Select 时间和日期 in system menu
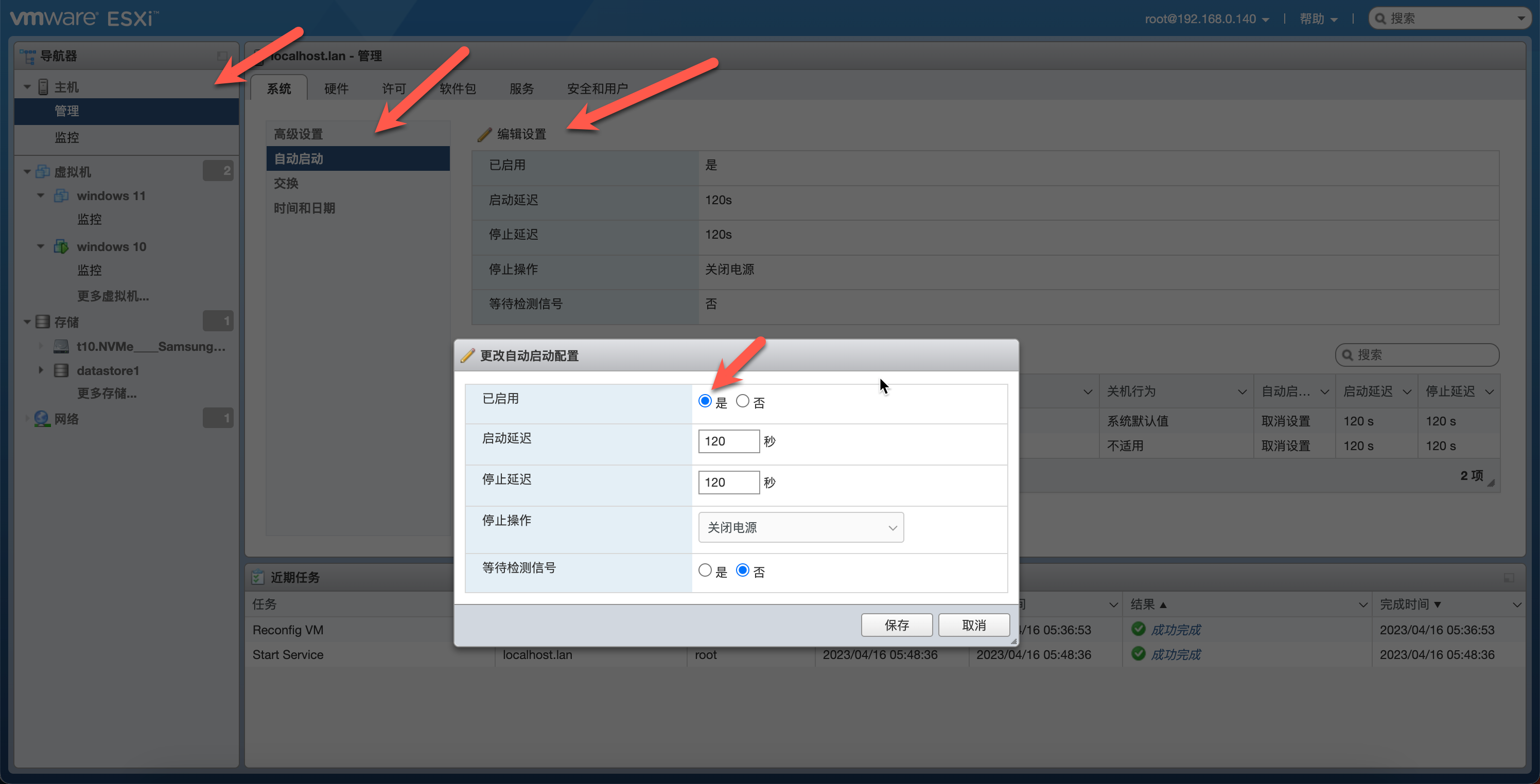 304,208
